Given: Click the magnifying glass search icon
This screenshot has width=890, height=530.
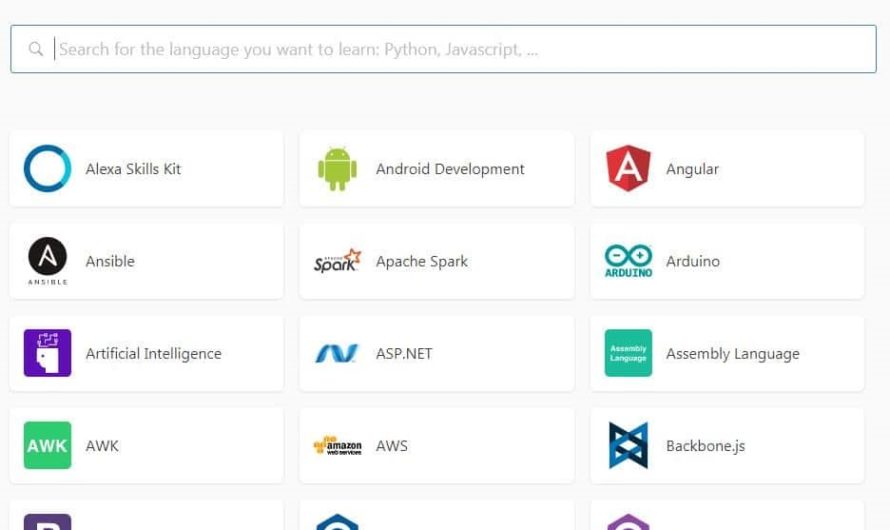Looking at the screenshot, I should click(x=36, y=49).
